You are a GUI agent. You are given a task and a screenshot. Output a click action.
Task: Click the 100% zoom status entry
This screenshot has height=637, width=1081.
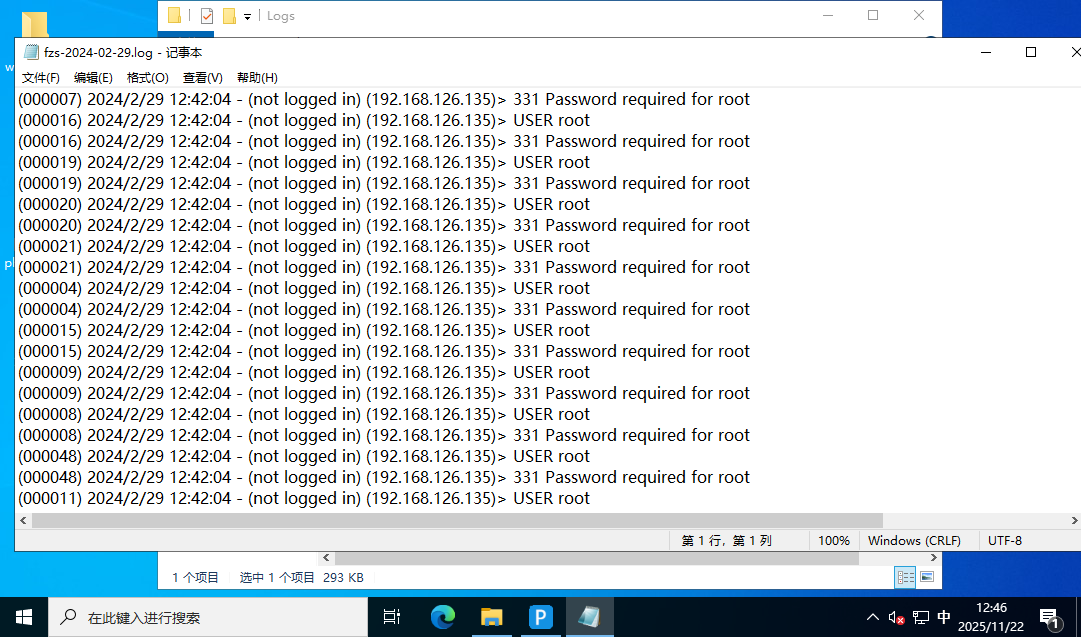point(834,540)
